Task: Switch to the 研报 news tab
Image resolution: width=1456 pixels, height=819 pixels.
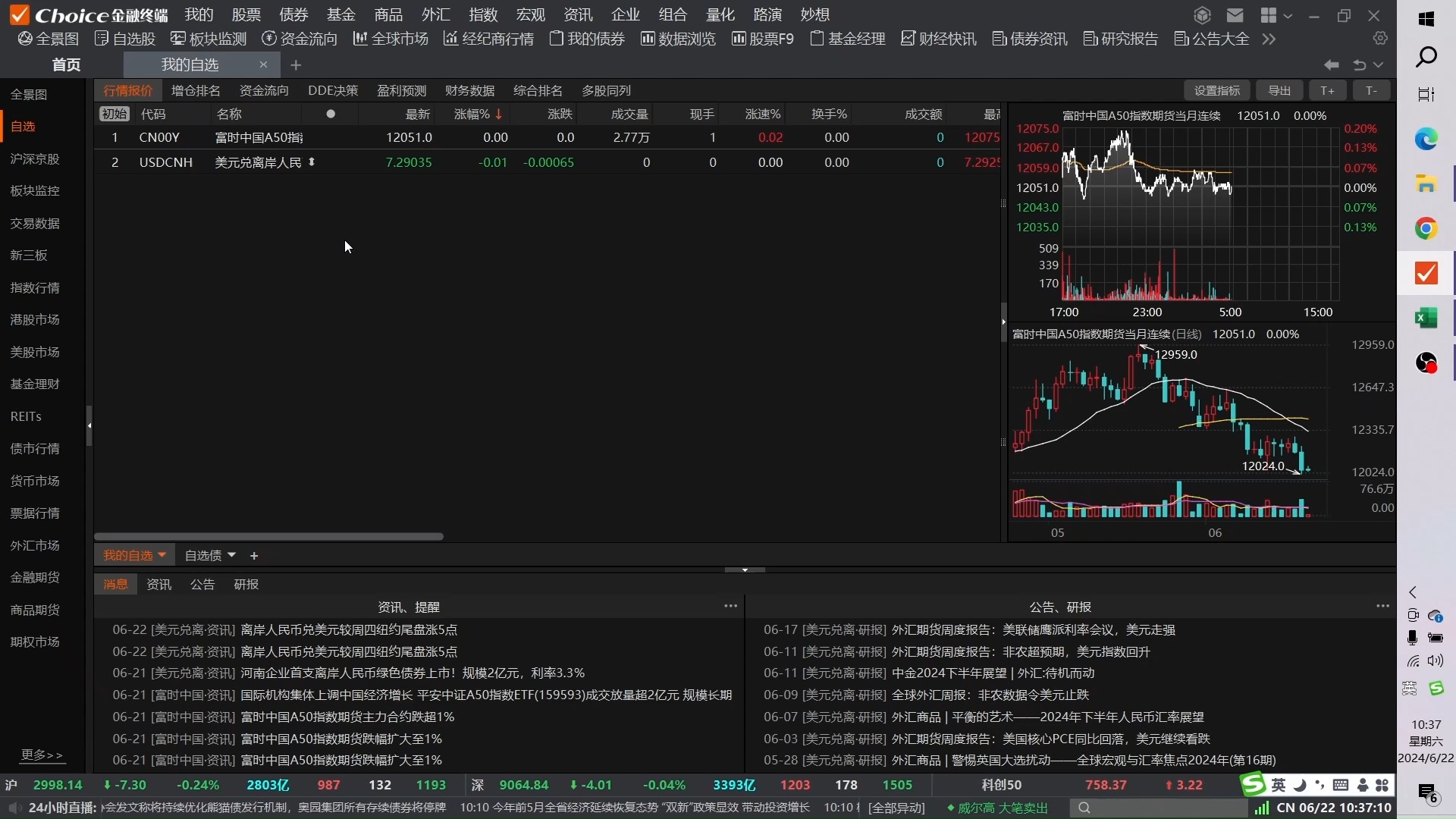Action: click(246, 585)
